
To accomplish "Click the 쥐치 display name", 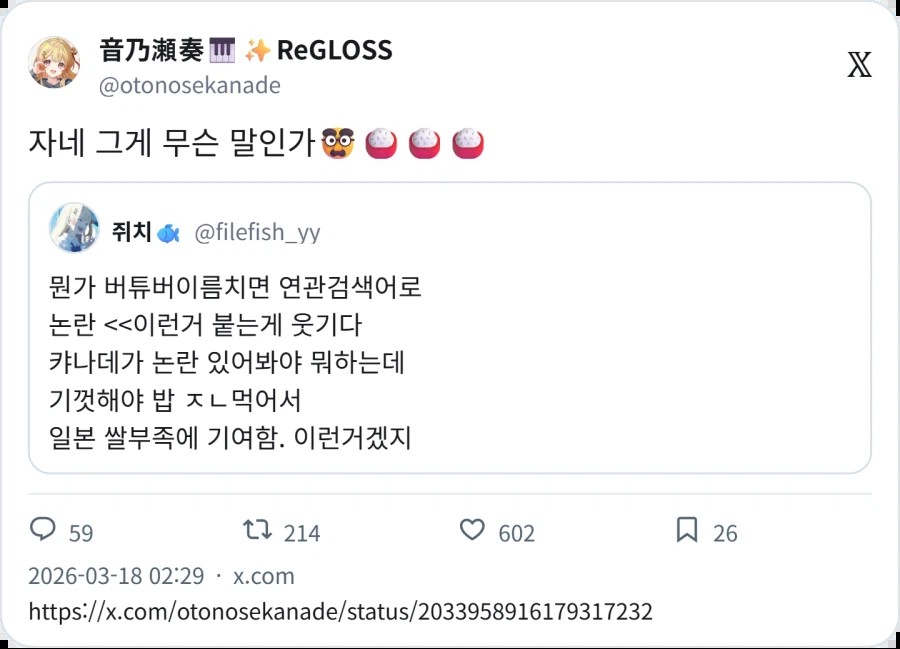I will tap(132, 232).
